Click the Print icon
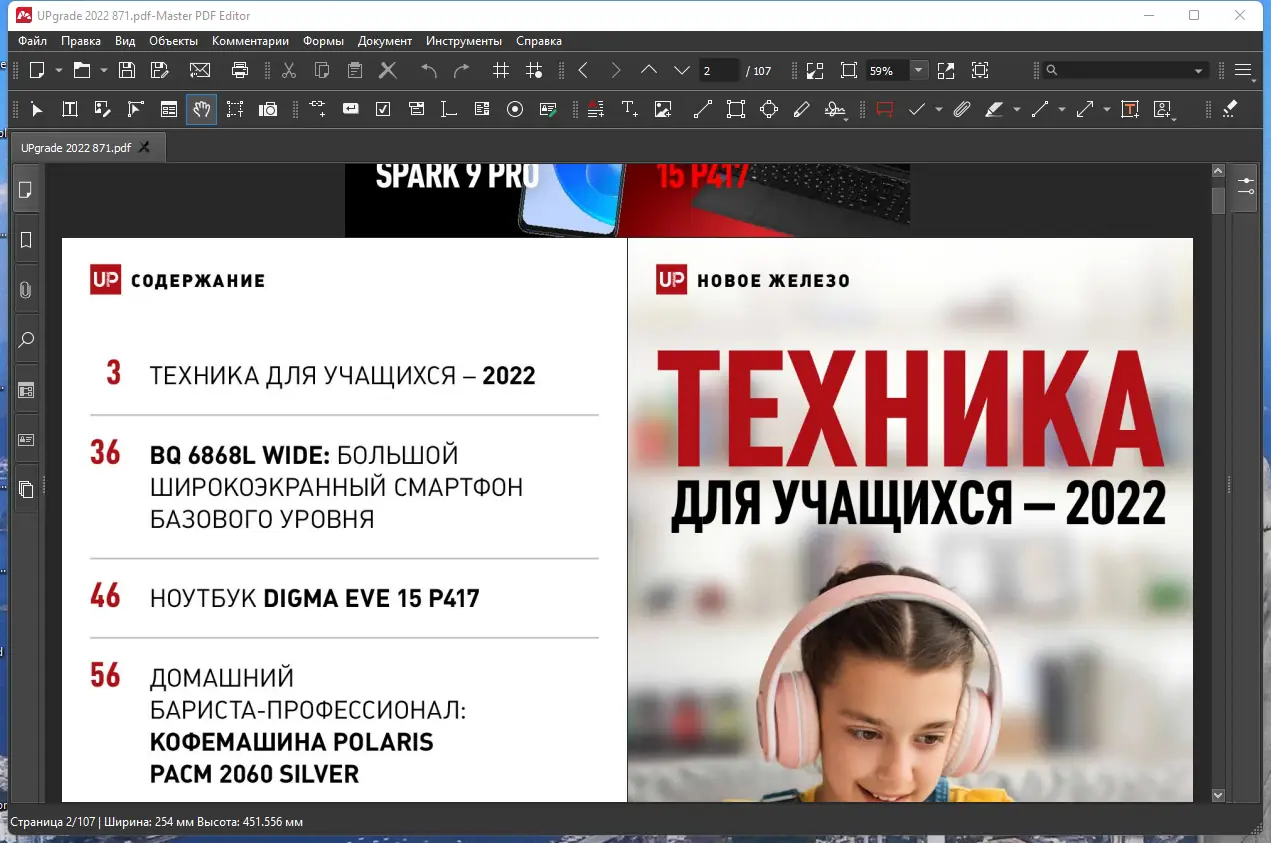The image size is (1271, 843). [240, 71]
